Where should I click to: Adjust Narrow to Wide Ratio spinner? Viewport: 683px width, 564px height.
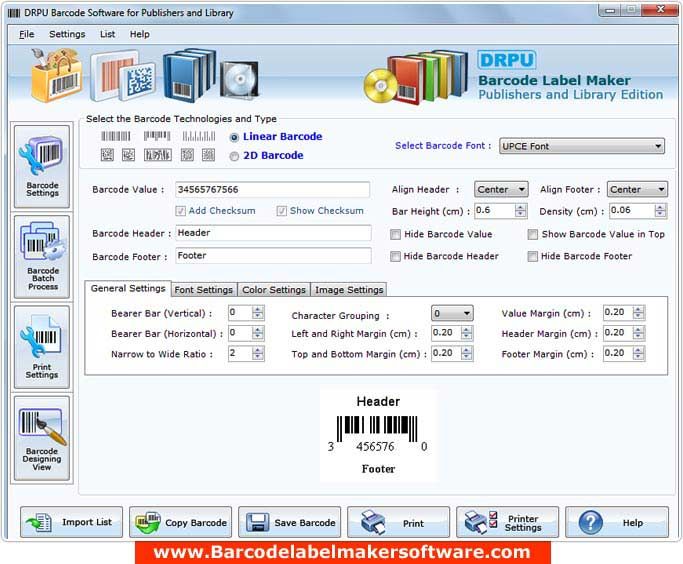[257, 353]
